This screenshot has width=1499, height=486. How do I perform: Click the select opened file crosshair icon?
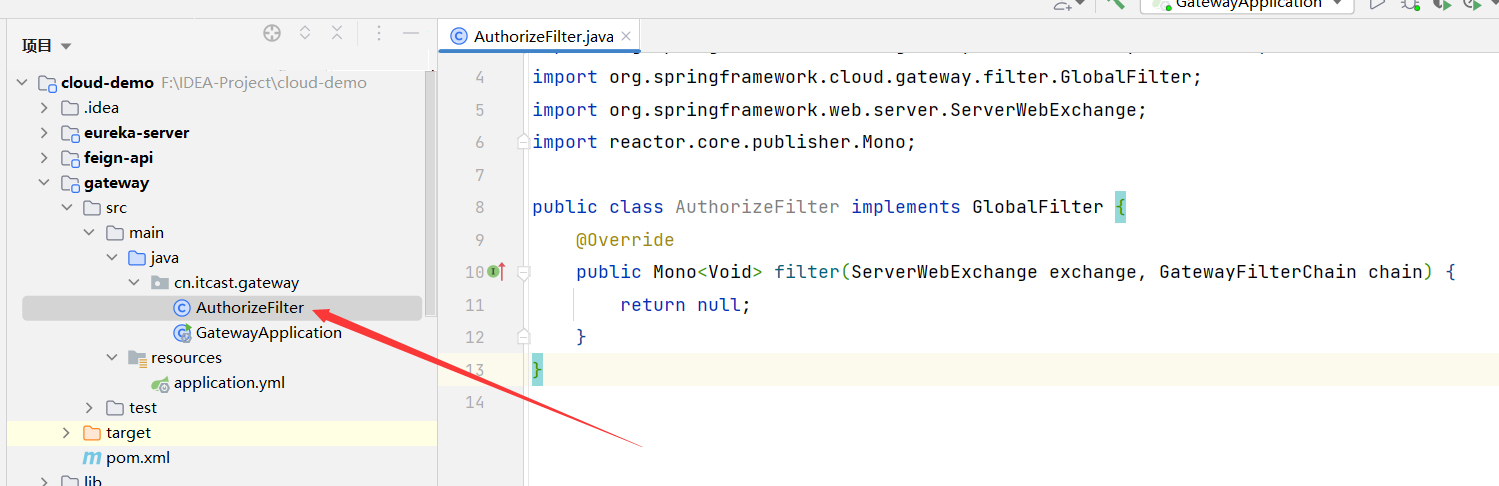click(x=272, y=34)
